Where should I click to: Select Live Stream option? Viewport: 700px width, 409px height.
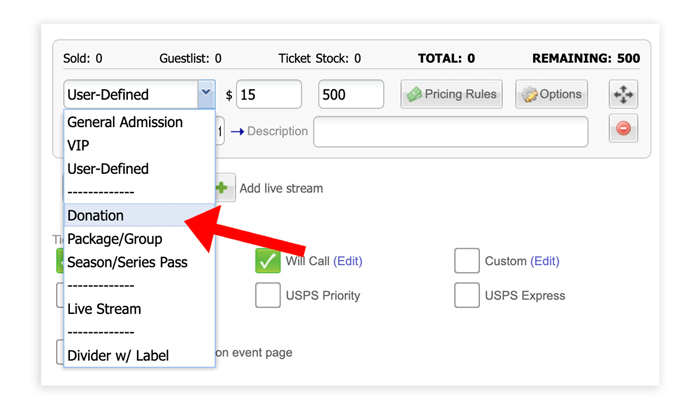[139, 309]
